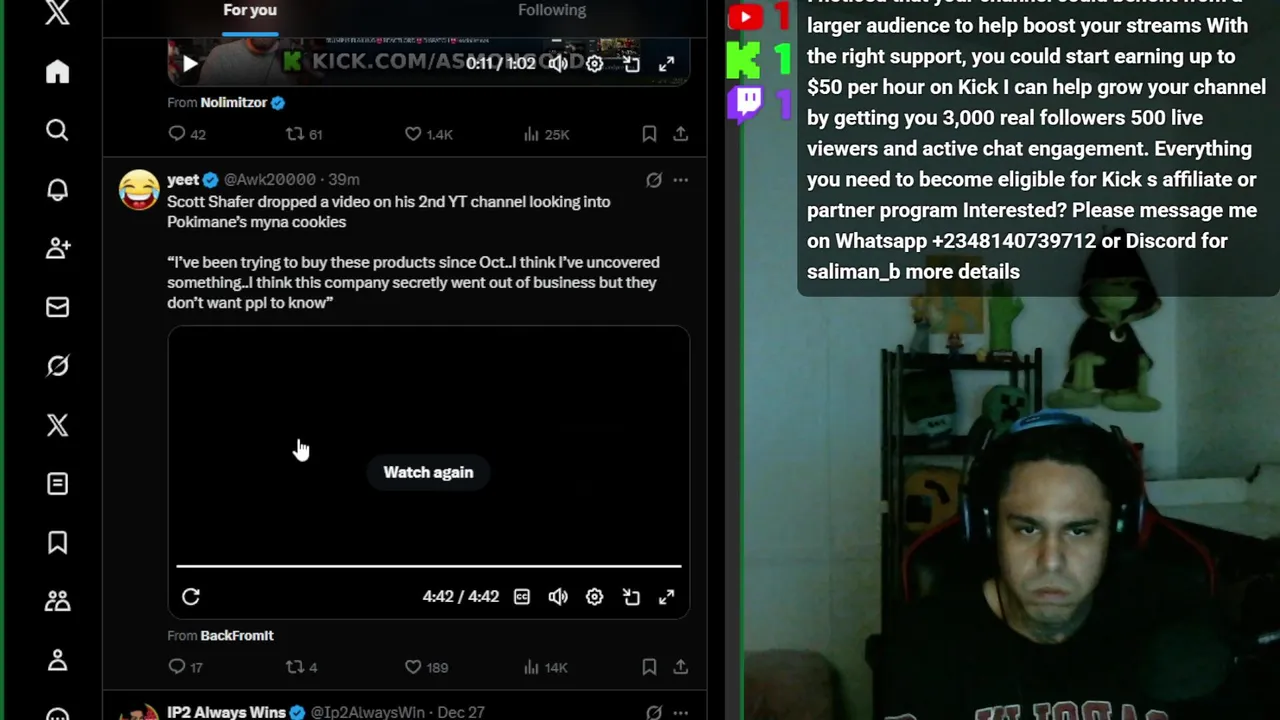
Task: Open settings gear on 4:42 video
Action: pos(594,597)
